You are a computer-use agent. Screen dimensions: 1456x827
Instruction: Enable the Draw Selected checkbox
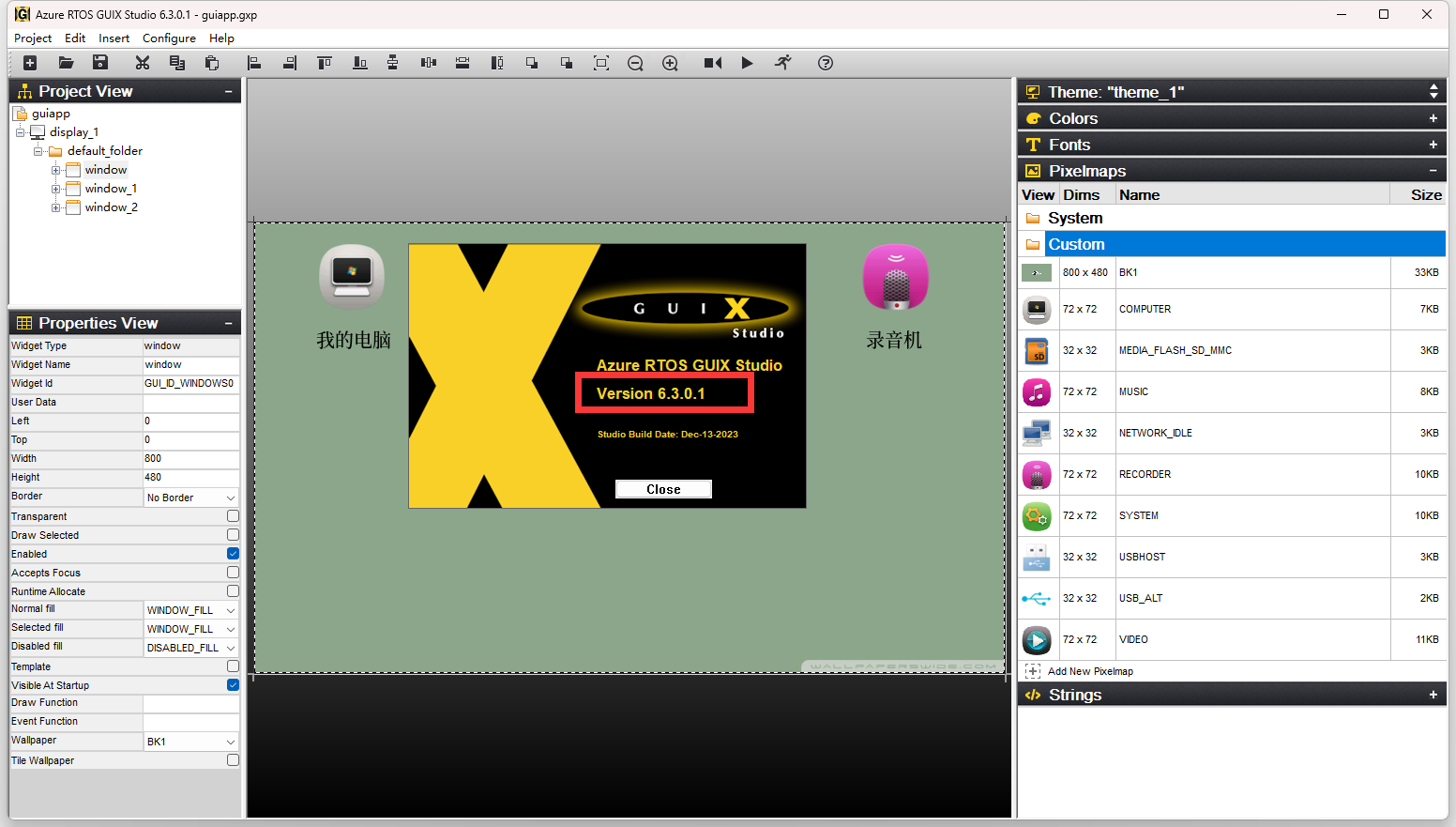(x=233, y=535)
